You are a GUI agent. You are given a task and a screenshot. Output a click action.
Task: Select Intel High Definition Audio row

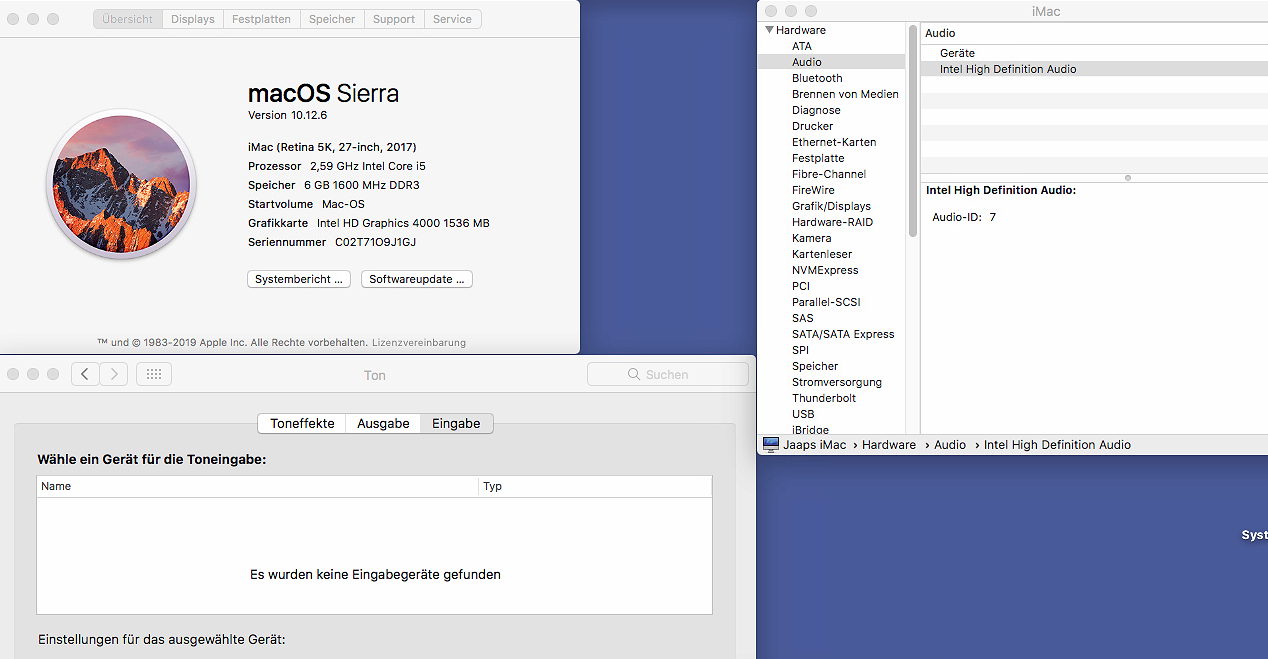1008,69
